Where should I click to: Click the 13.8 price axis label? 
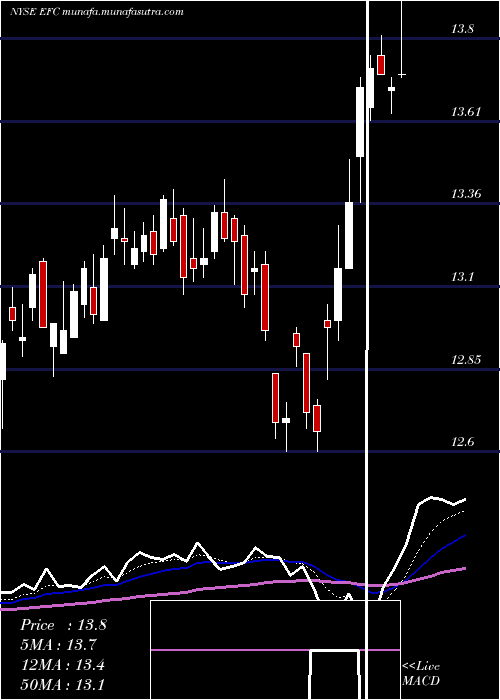[462, 29]
